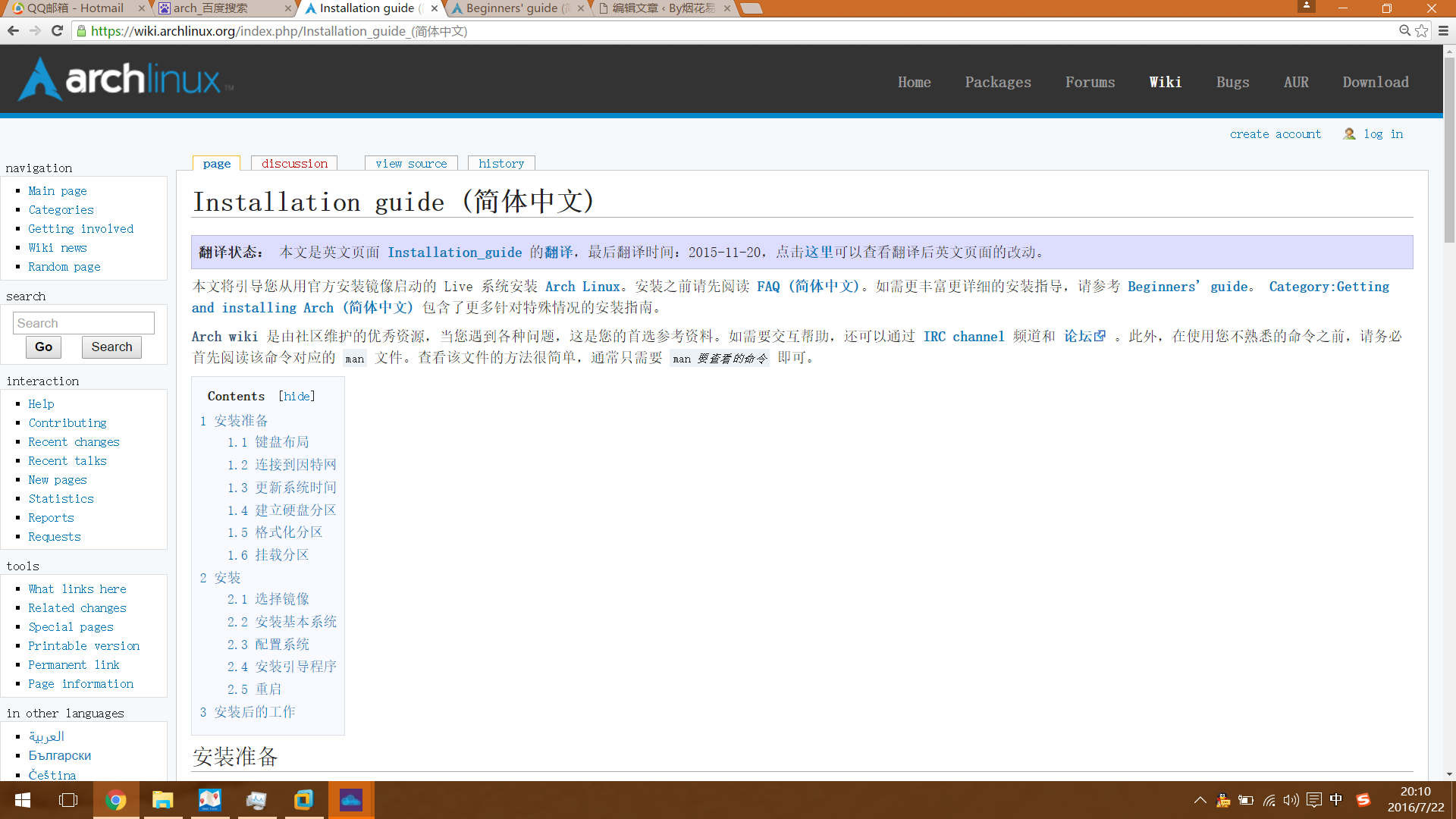Image resolution: width=1456 pixels, height=819 pixels.
Task: Click the Chrome taskbar icon
Action: [115, 800]
